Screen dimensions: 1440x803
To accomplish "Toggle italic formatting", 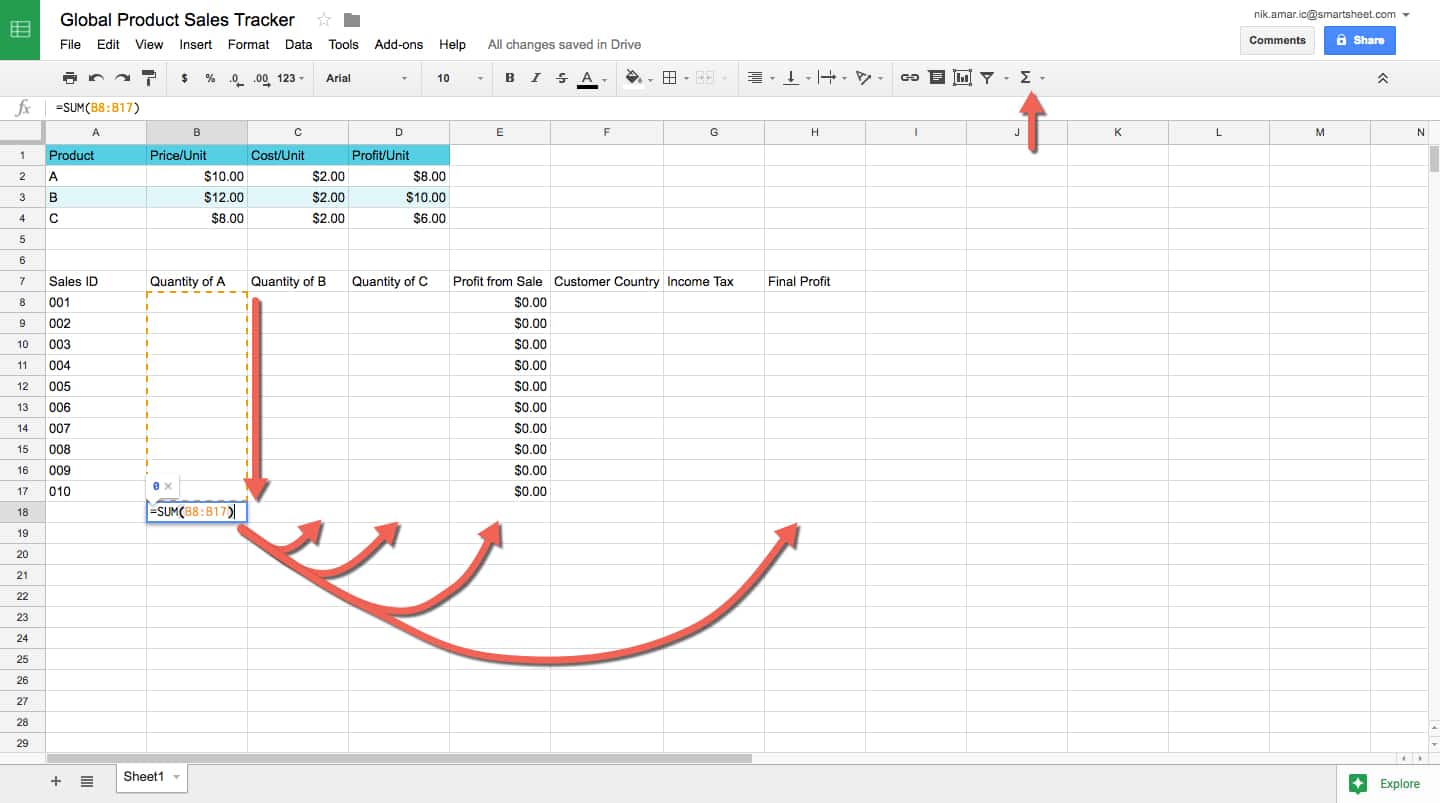I will pyautogui.click(x=536, y=78).
